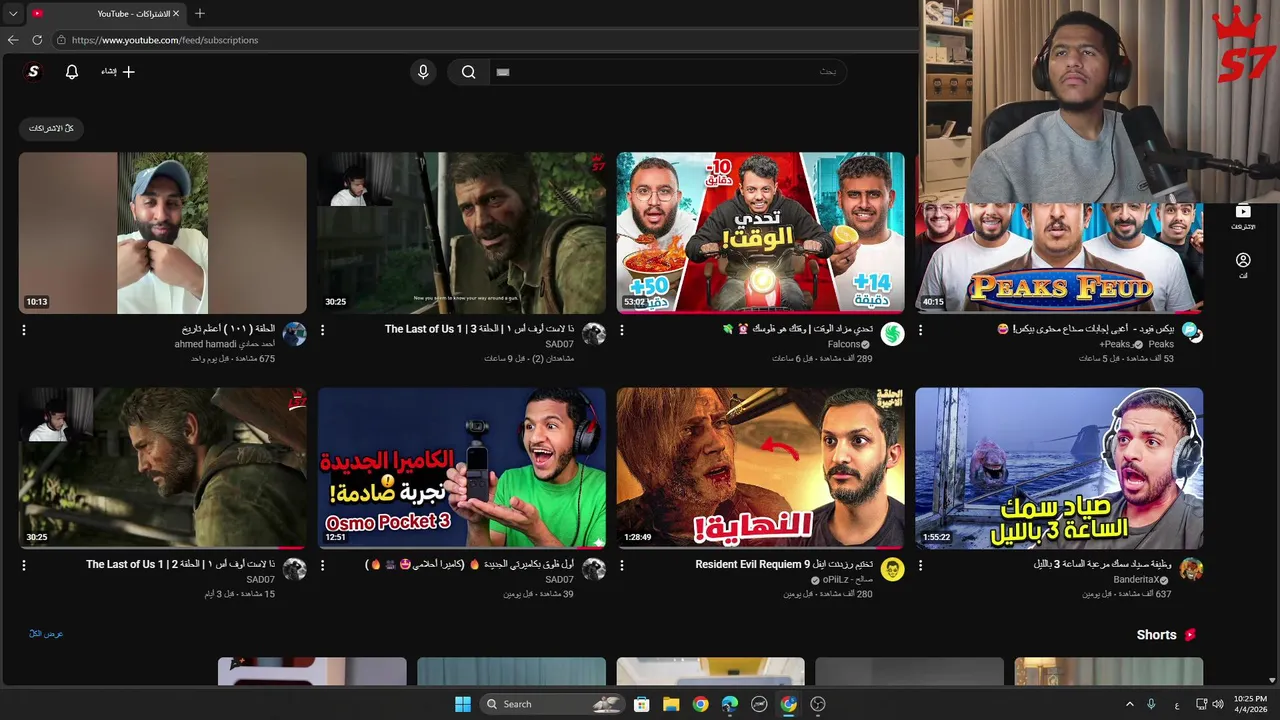Open SAD07 avatar beside Last of Us episode 3
Viewport: 1280px width, 720px height.
coord(594,334)
